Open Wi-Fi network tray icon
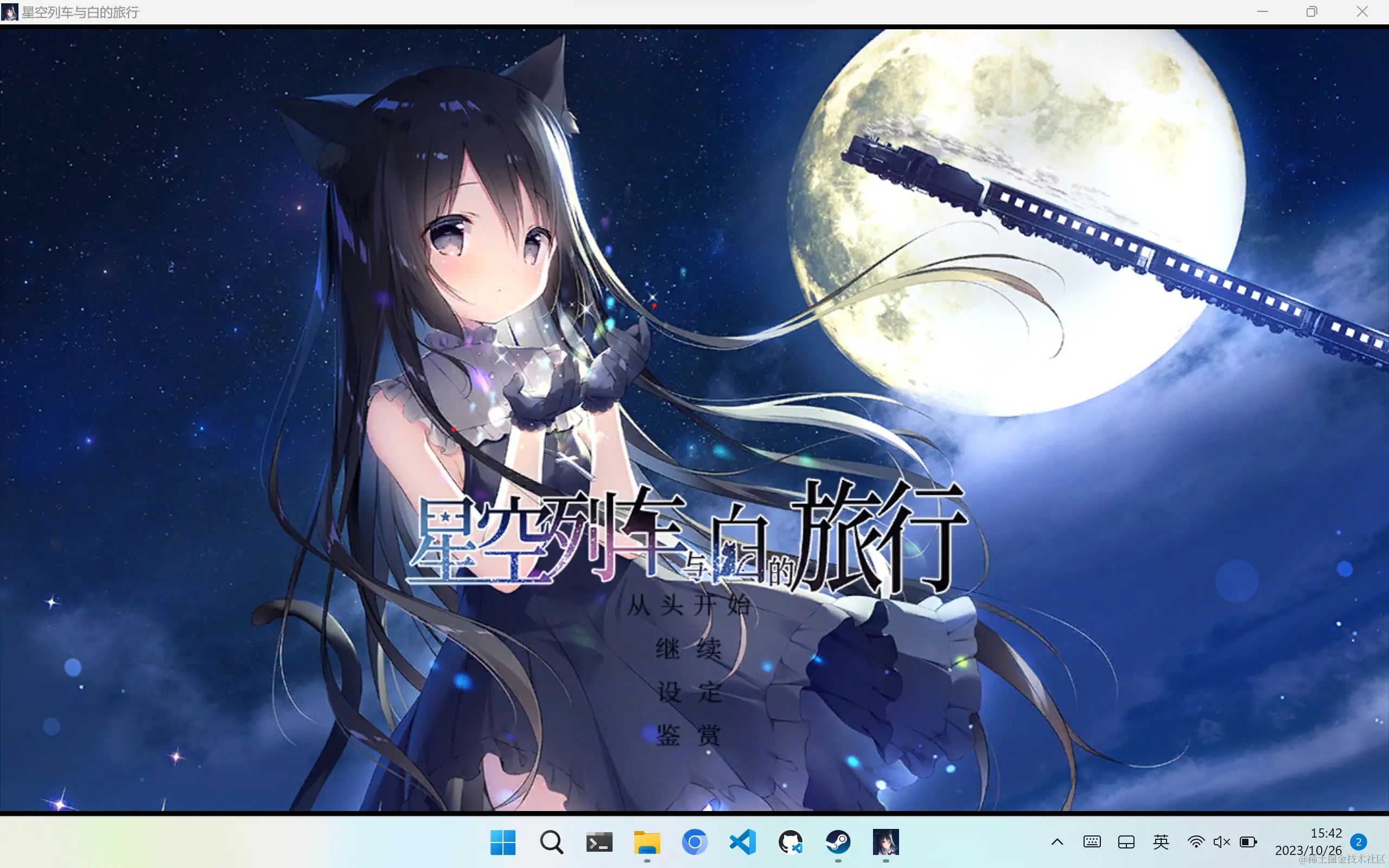Screen dimensions: 1389x868 1196,842
